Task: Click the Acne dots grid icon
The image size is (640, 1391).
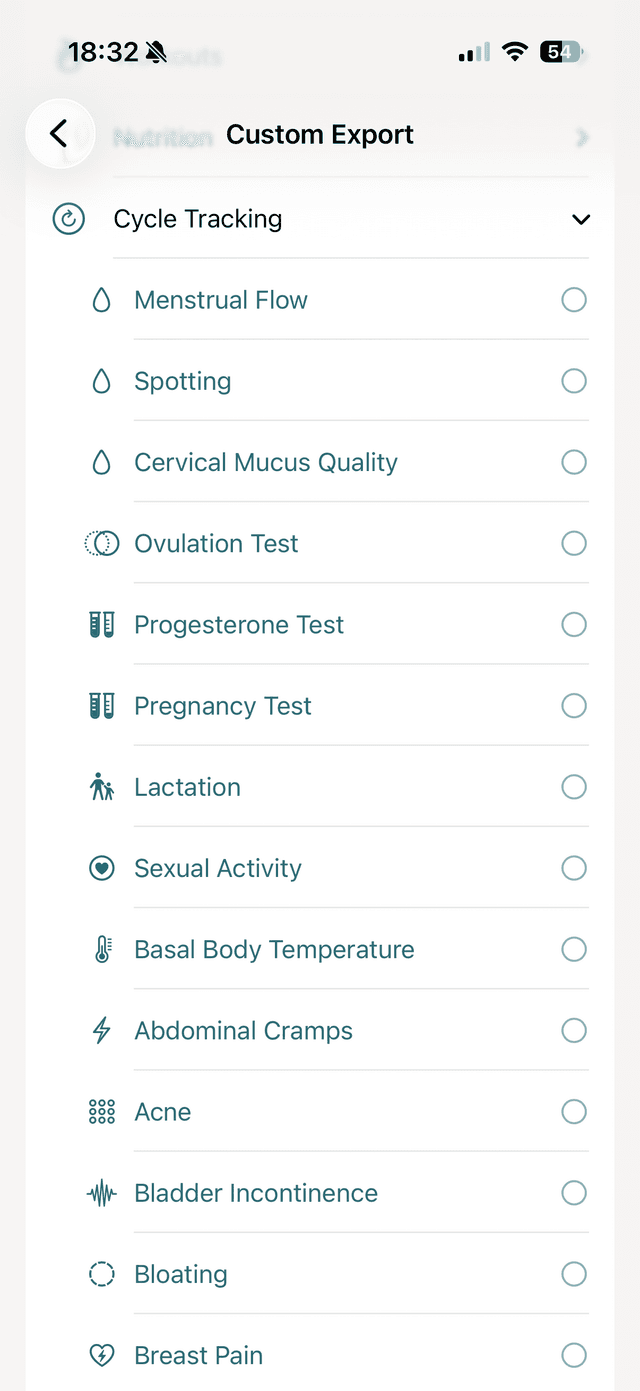Action: coord(101,1112)
